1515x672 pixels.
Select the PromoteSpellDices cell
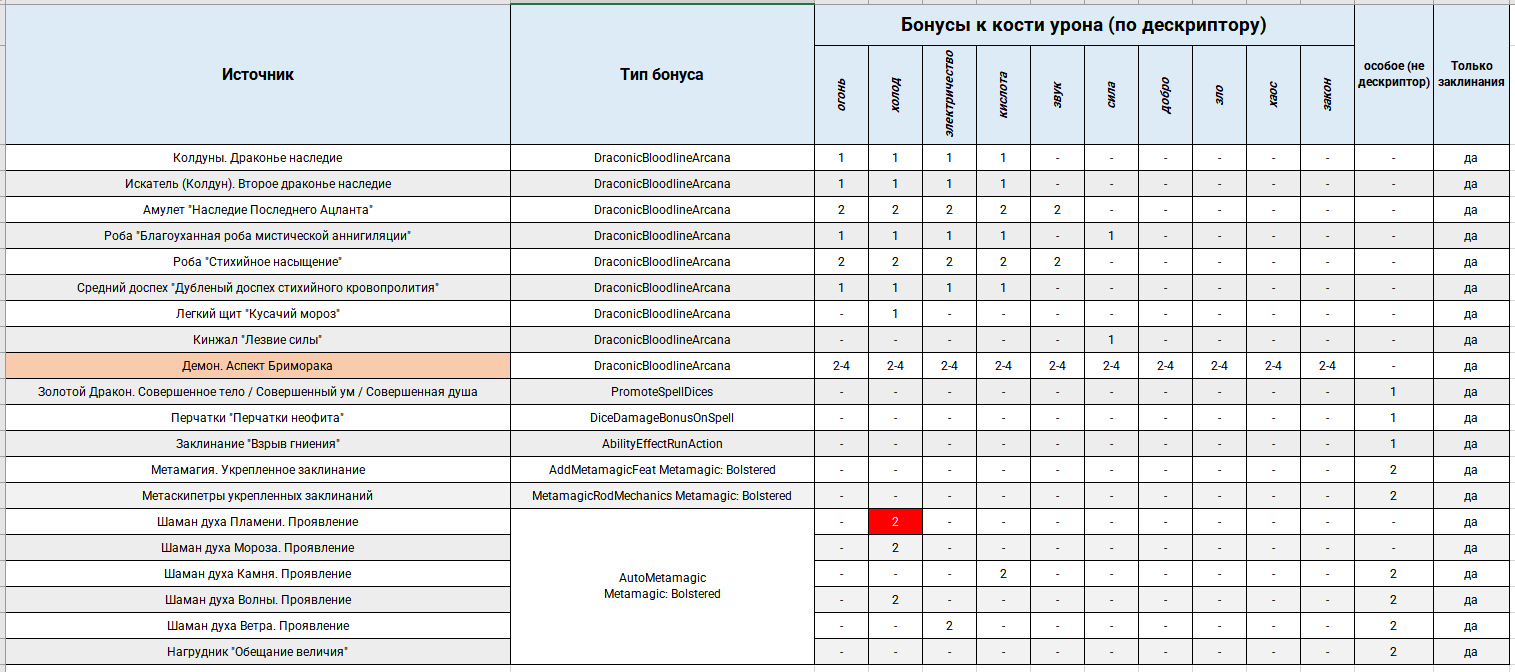tap(662, 392)
